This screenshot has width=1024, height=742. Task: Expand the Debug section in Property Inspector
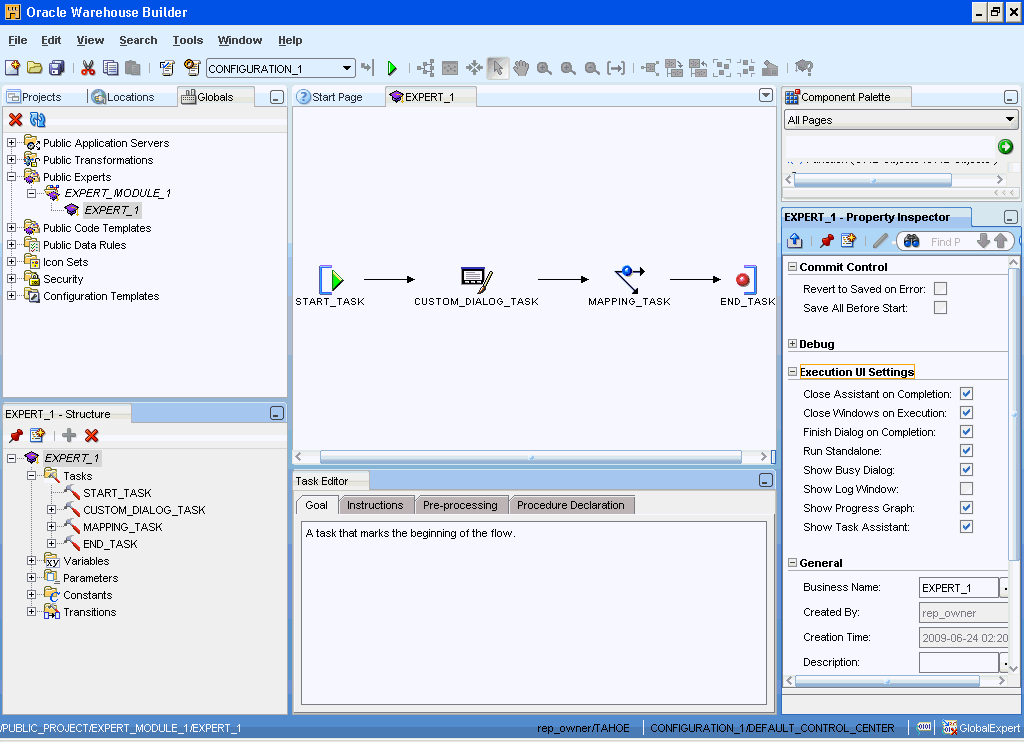pyautogui.click(x=792, y=344)
